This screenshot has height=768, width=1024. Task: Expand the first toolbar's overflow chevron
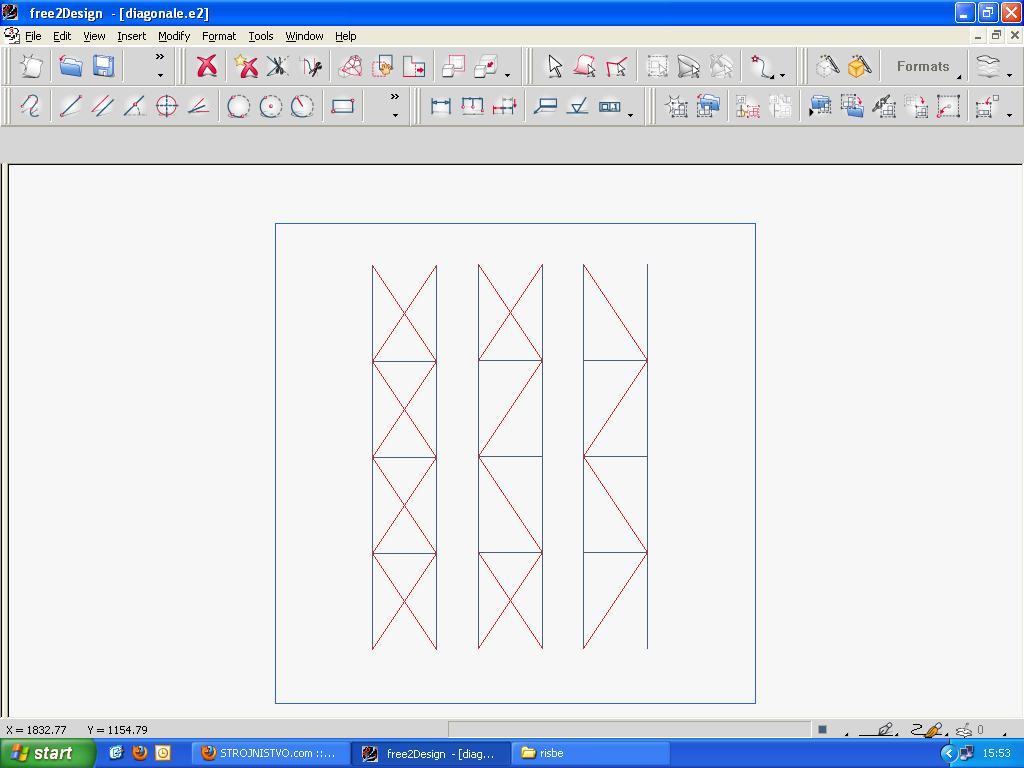pos(160,57)
